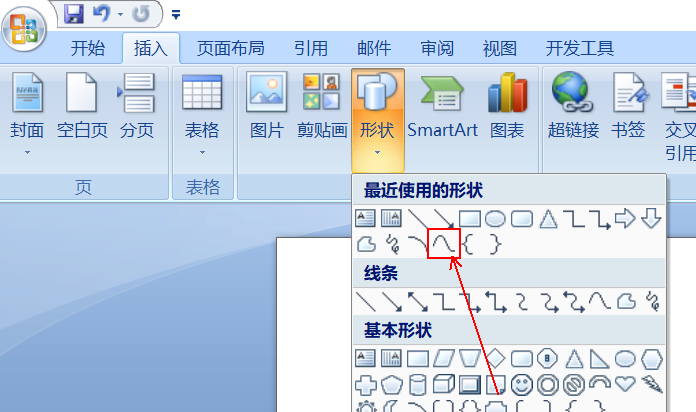Insert the block arc from 基本形状
696x412 pixels.
click(600, 383)
